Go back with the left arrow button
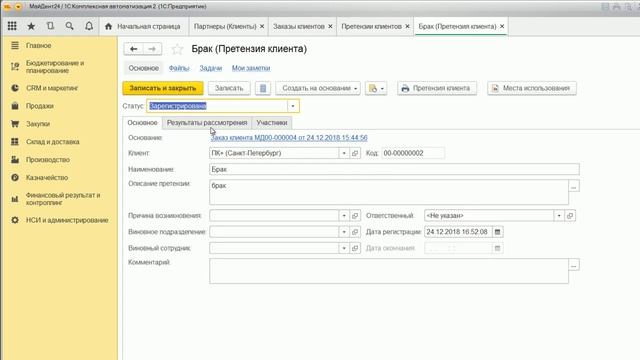640x360 pixels. tap(133, 49)
